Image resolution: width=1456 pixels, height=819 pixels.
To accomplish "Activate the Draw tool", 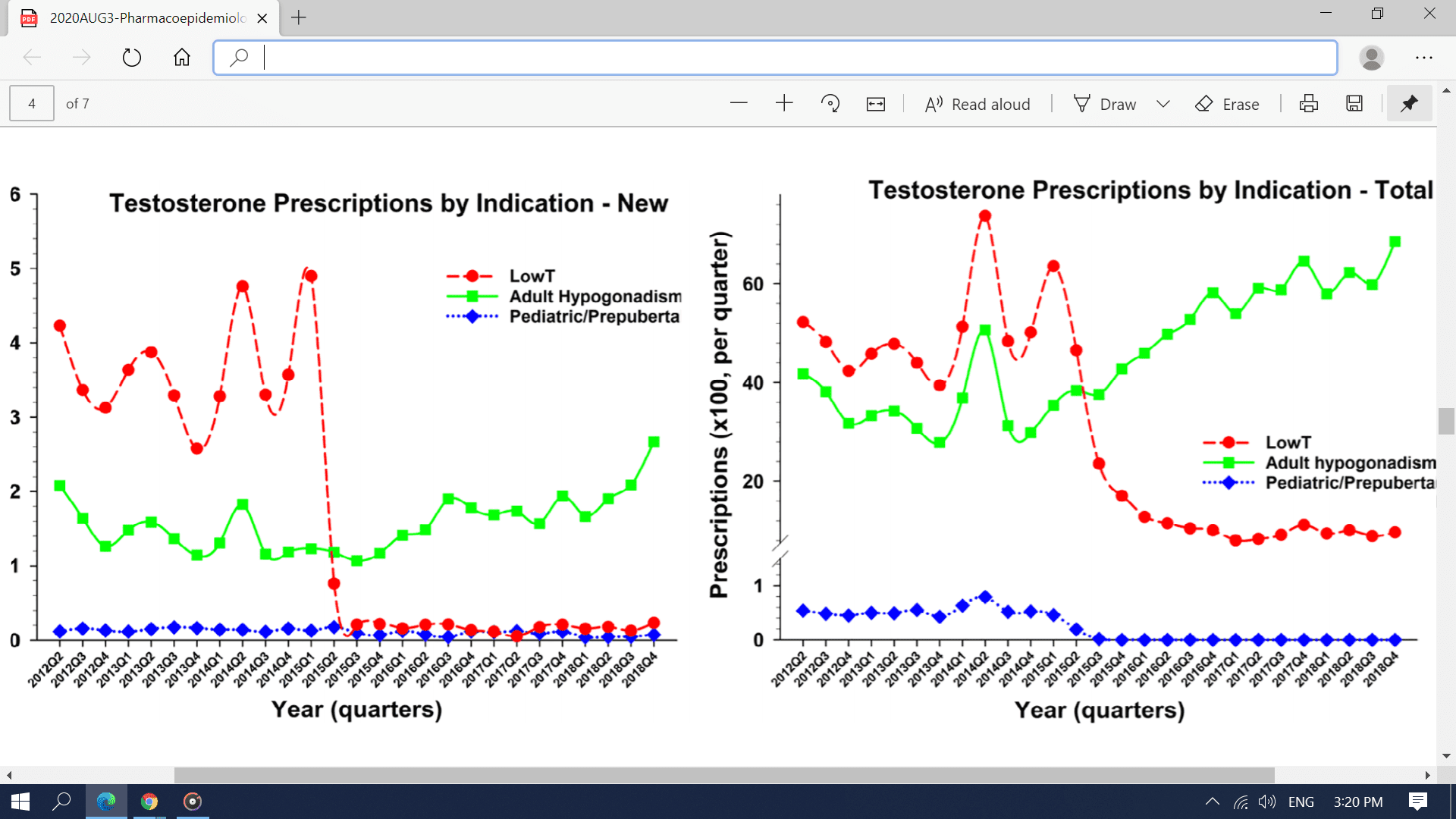I will point(1105,104).
